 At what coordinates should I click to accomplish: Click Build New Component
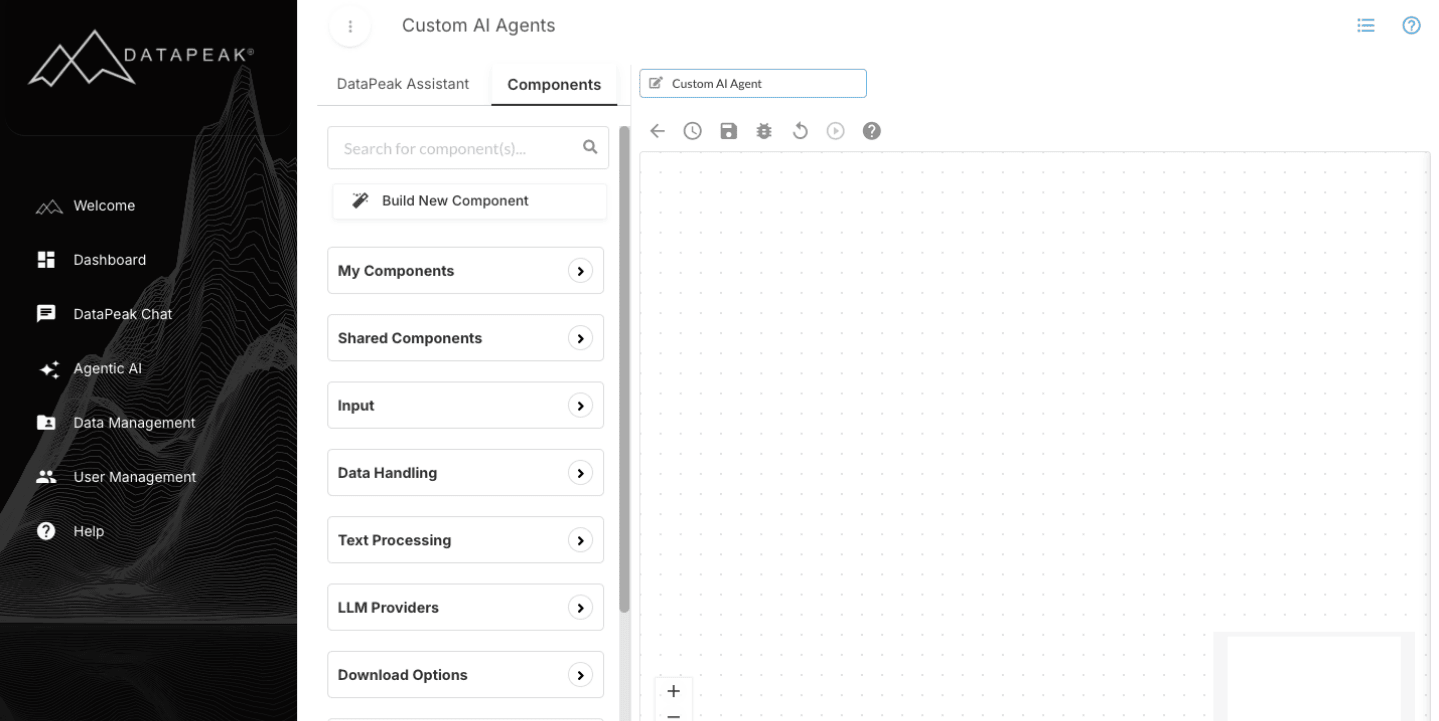(x=468, y=200)
